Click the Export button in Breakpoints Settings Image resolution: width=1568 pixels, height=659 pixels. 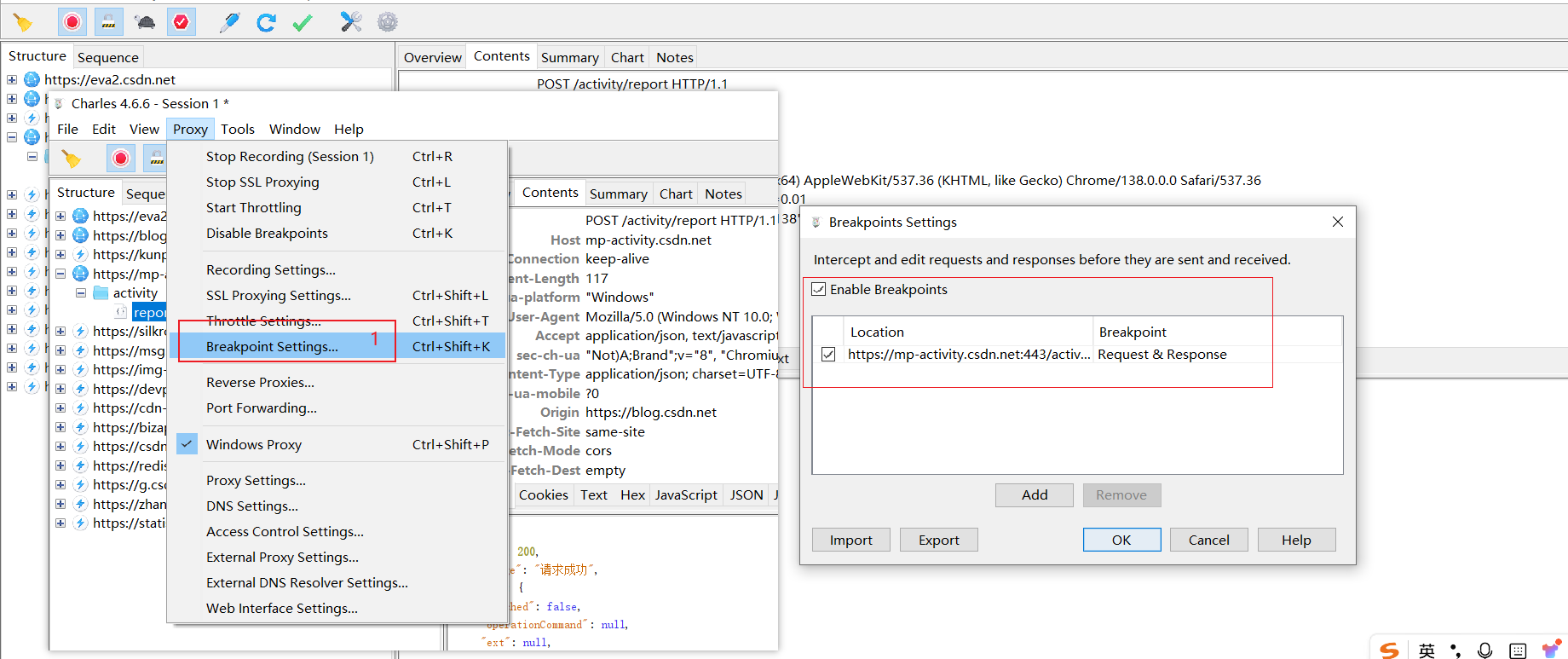click(938, 540)
